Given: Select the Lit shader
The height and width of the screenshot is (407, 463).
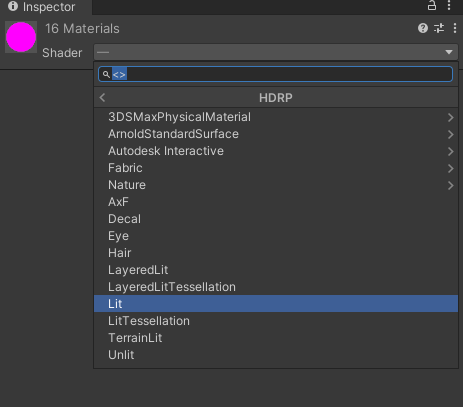Looking at the screenshot, I should point(276,304).
